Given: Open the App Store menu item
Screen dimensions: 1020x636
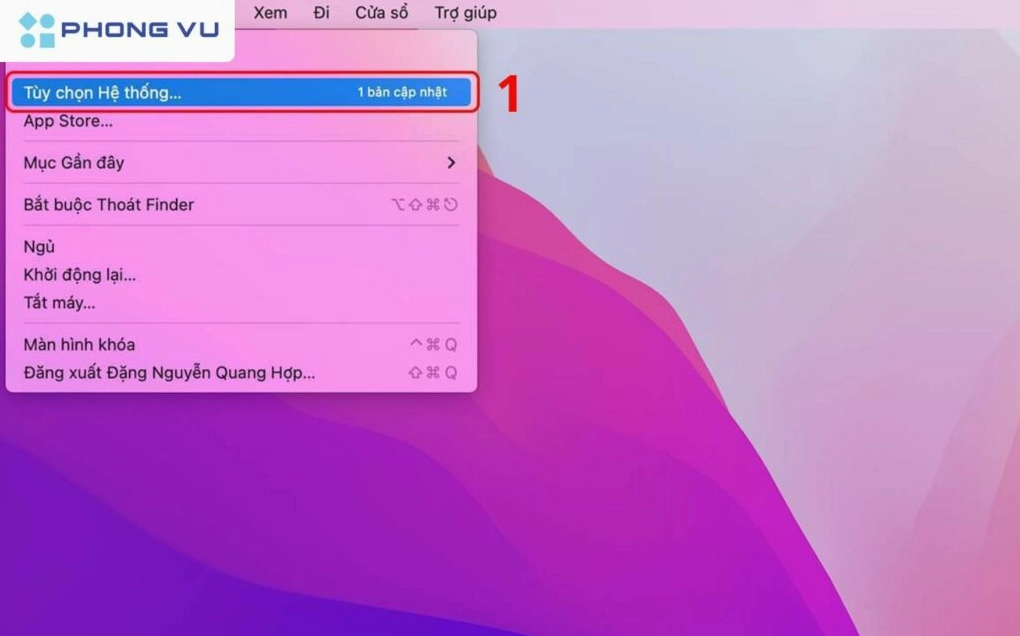Looking at the screenshot, I should pos(66,121).
